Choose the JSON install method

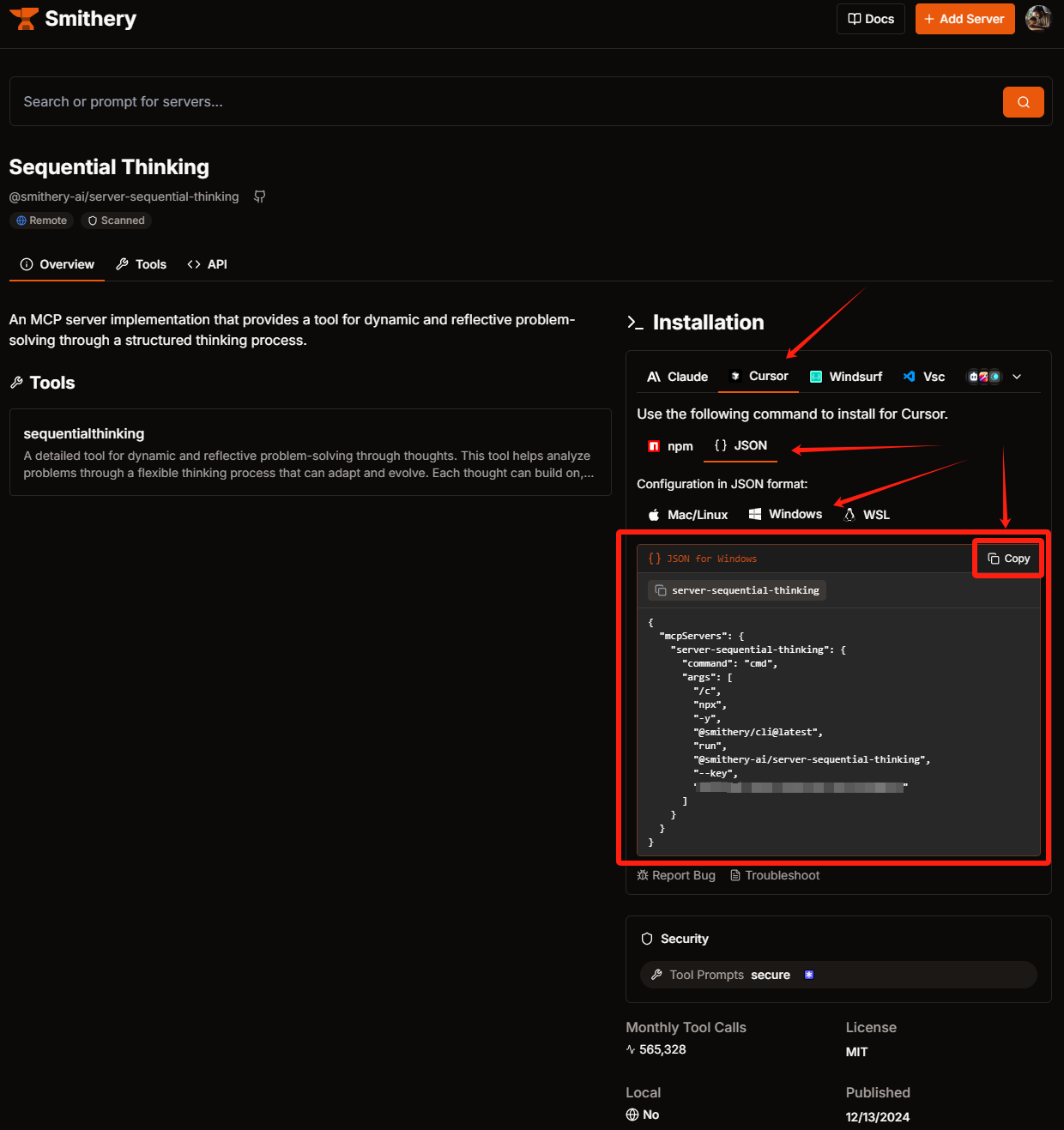[741, 445]
